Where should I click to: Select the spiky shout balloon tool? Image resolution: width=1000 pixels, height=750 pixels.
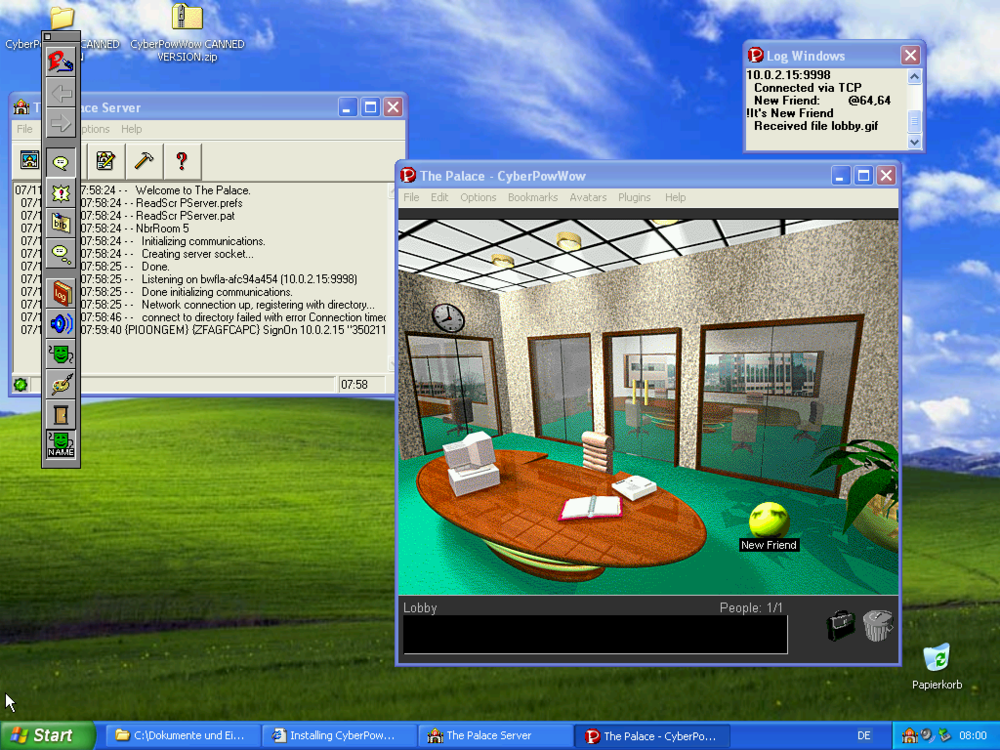pyautogui.click(x=61, y=193)
